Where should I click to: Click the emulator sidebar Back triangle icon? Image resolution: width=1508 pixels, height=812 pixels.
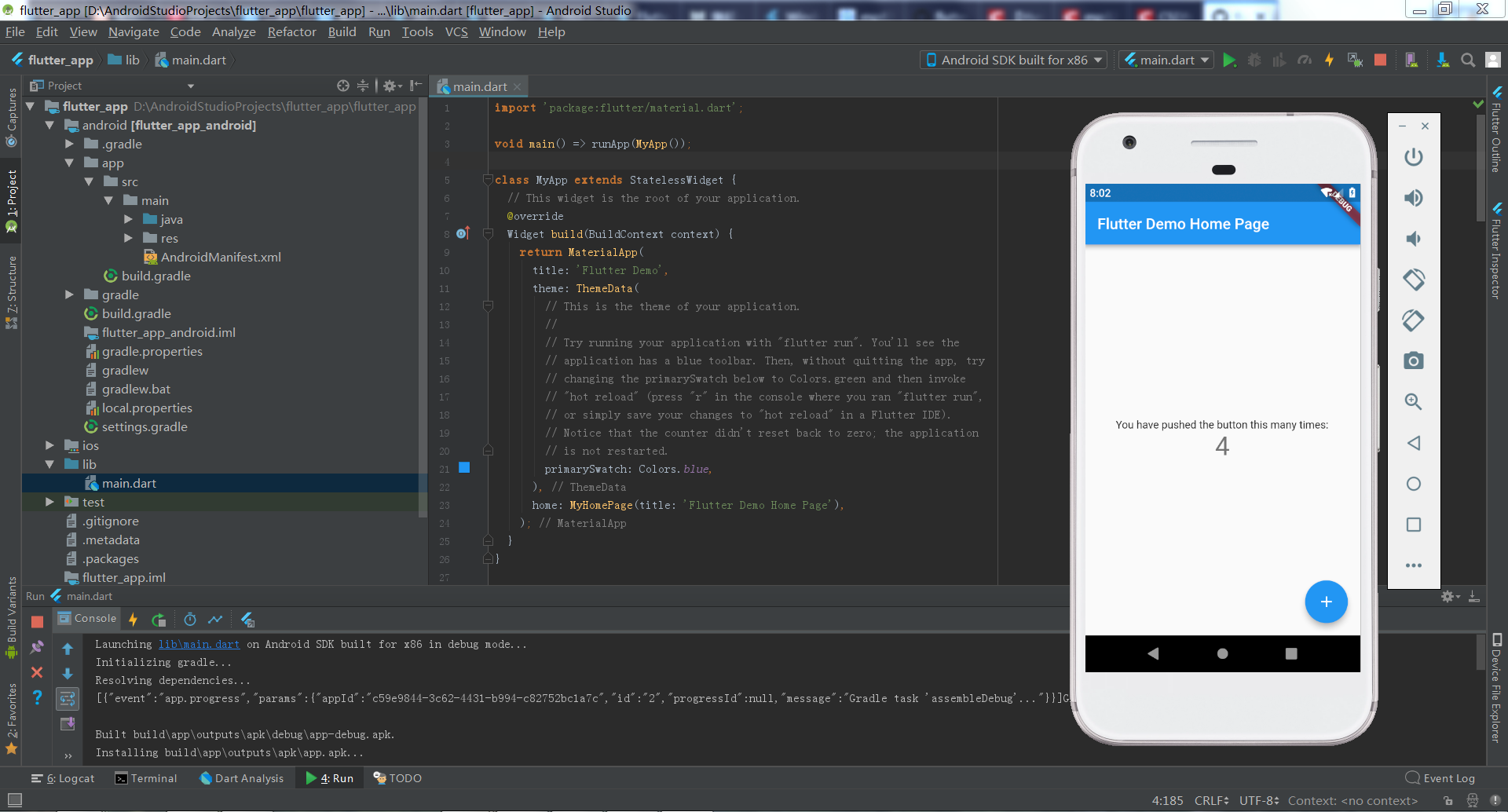point(1413,443)
